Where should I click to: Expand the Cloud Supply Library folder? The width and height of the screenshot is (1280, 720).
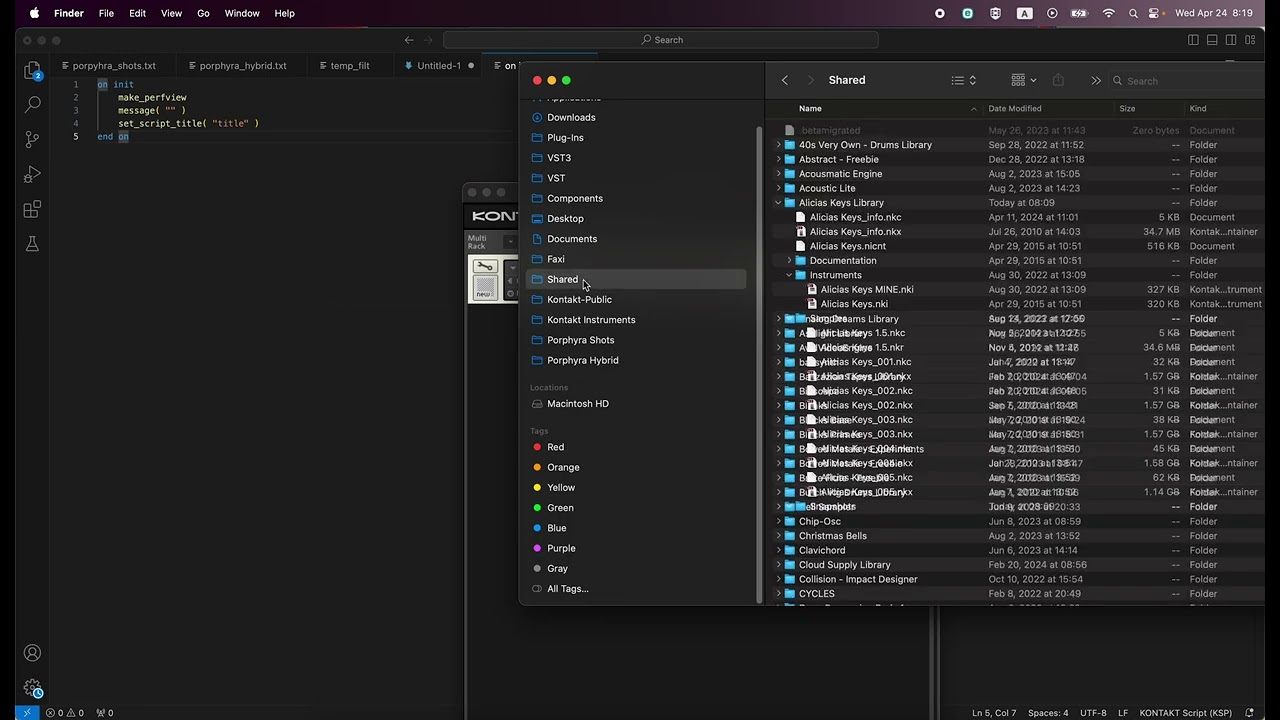coord(779,565)
